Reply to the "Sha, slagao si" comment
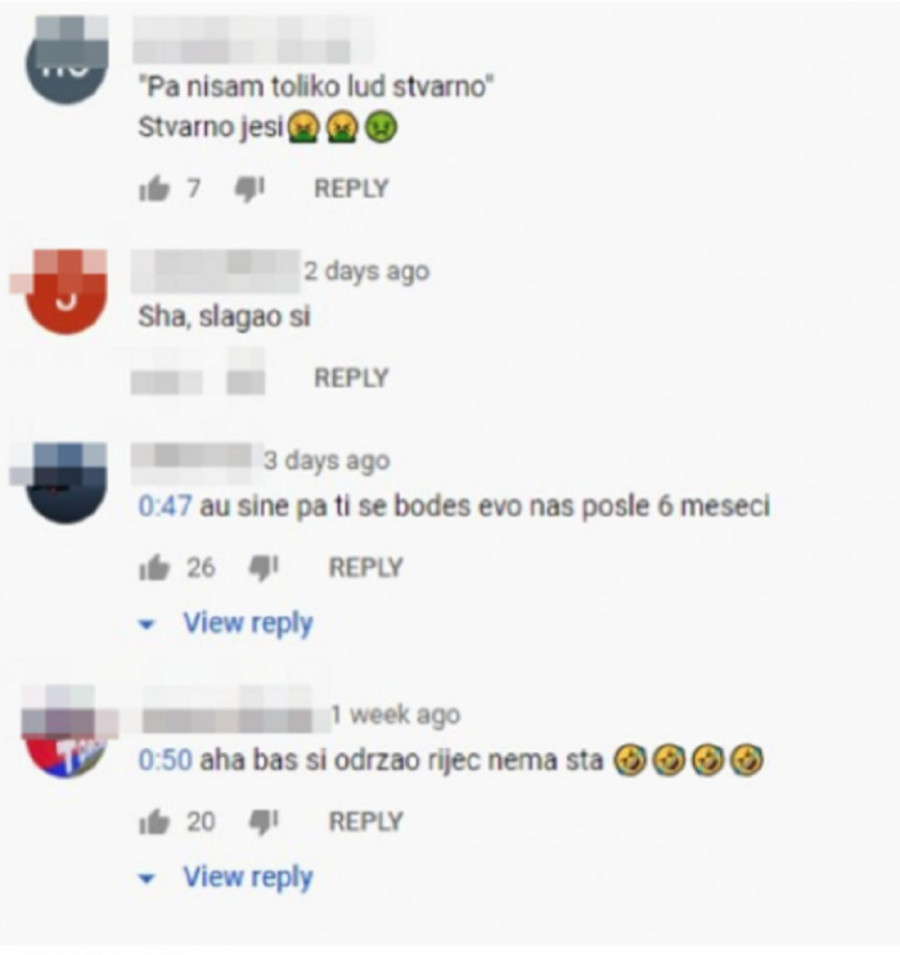Screen dimensions: 900x955 (351, 378)
